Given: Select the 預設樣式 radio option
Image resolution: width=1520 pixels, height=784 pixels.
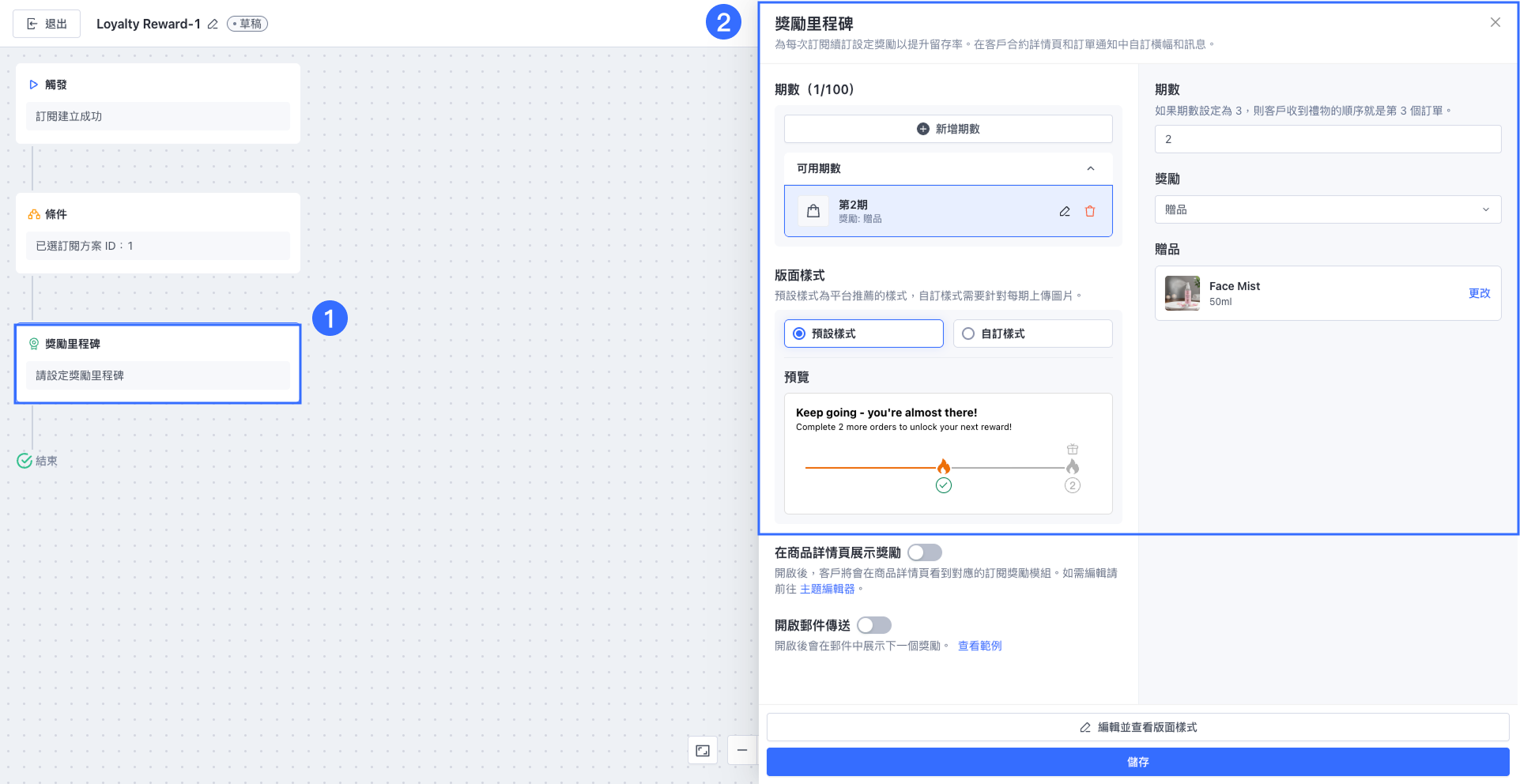Looking at the screenshot, I should tap(864, 334).
